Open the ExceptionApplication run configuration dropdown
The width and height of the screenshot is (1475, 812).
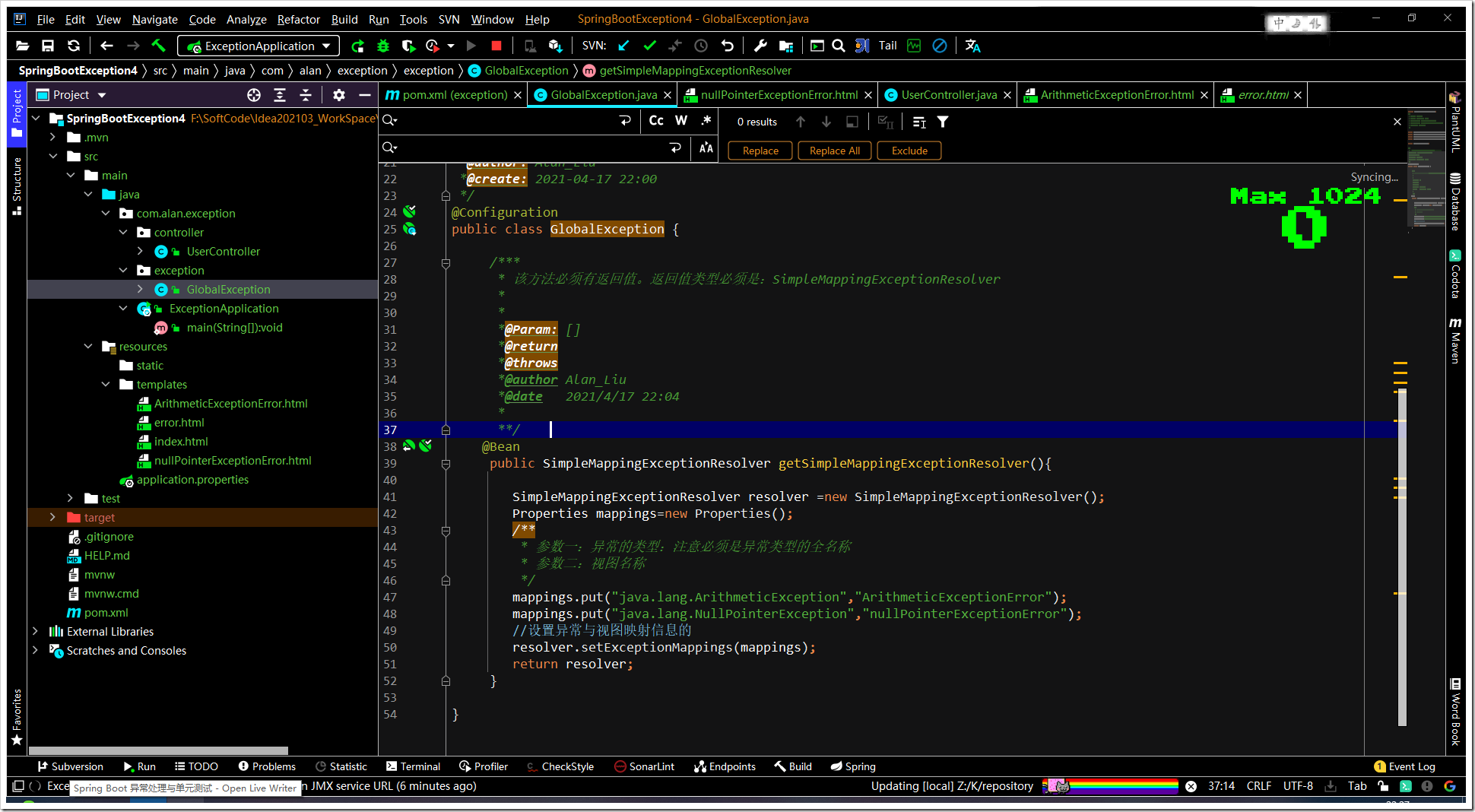pos(259,46)
